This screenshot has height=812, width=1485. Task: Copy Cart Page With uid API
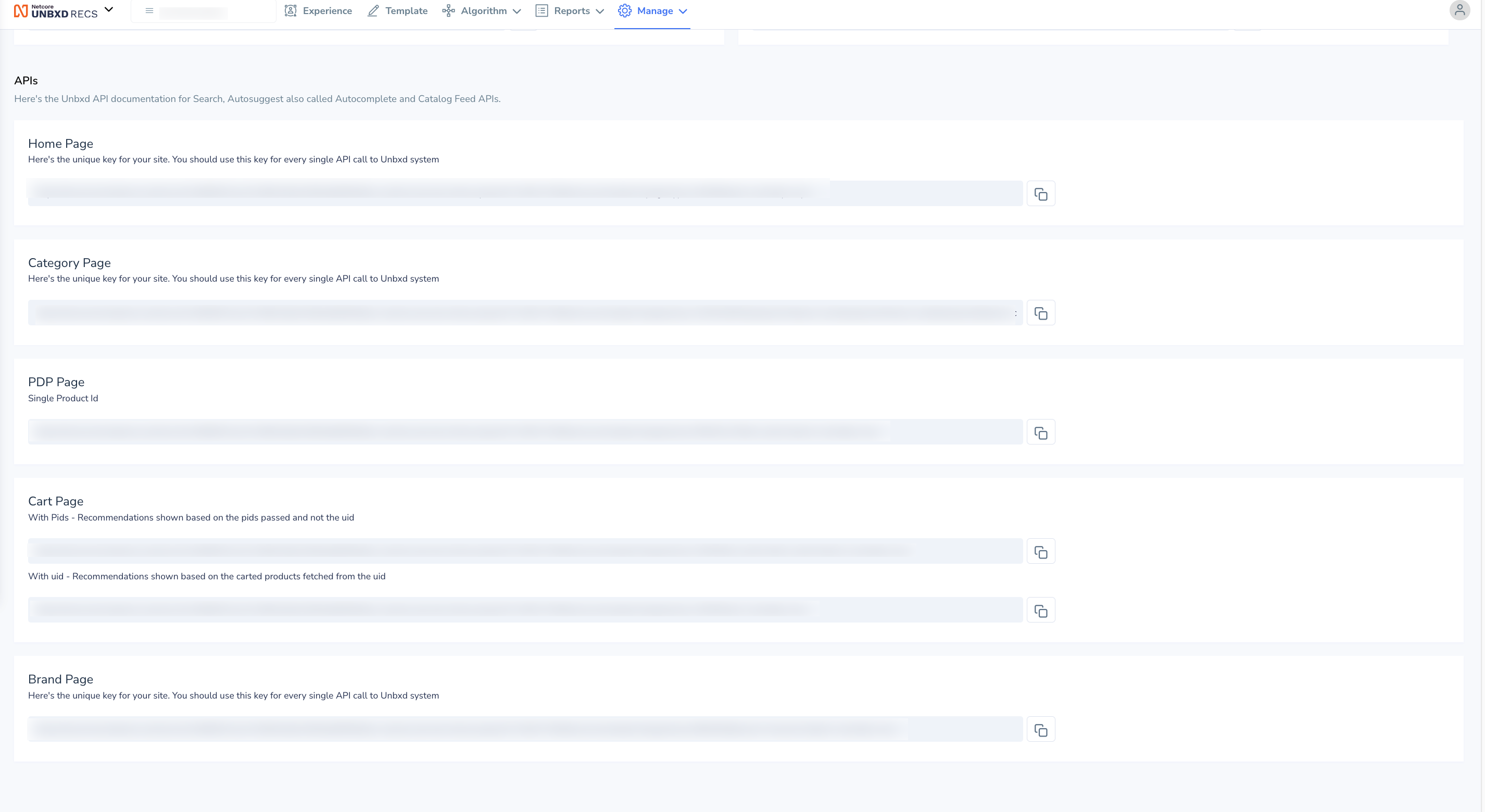1040,610
